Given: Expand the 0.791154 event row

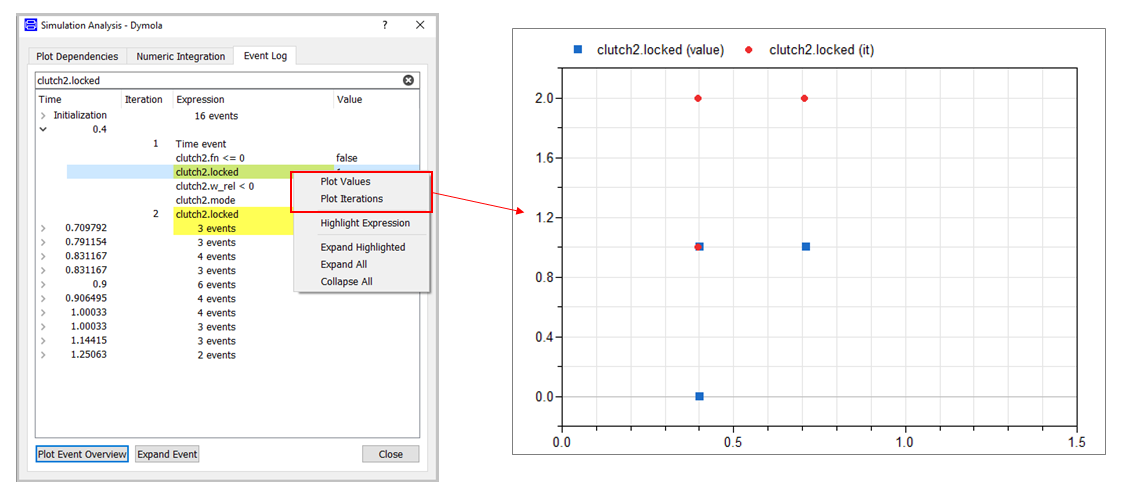Looking at the screenshot, I should click(43, 242).
